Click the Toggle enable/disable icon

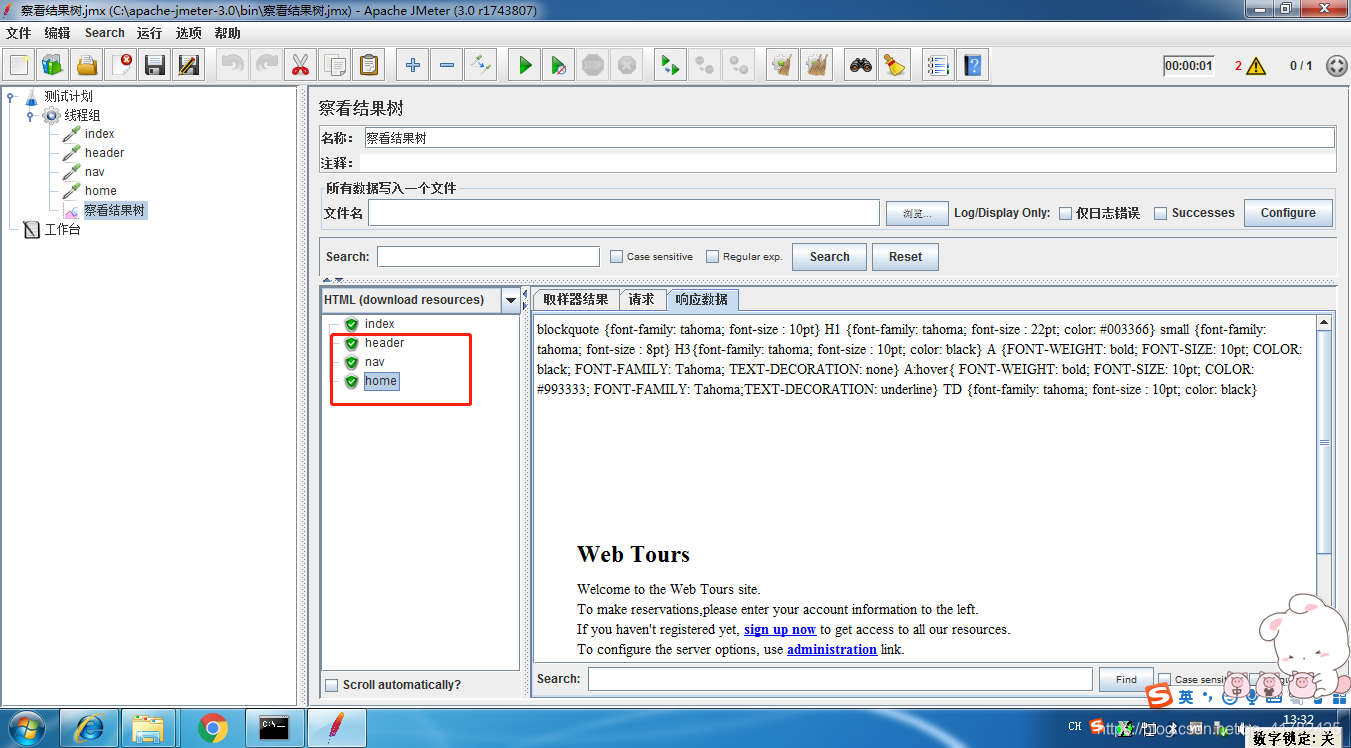481,65
